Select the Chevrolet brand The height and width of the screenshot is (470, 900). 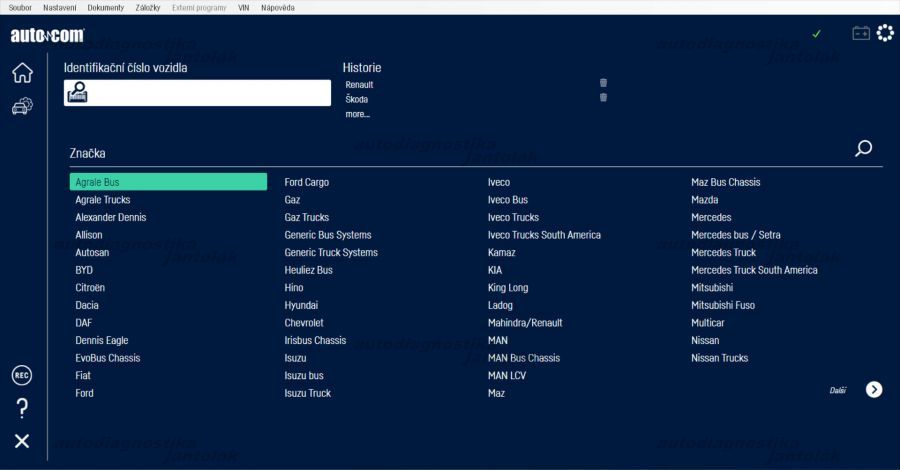[x=304, y=323]
